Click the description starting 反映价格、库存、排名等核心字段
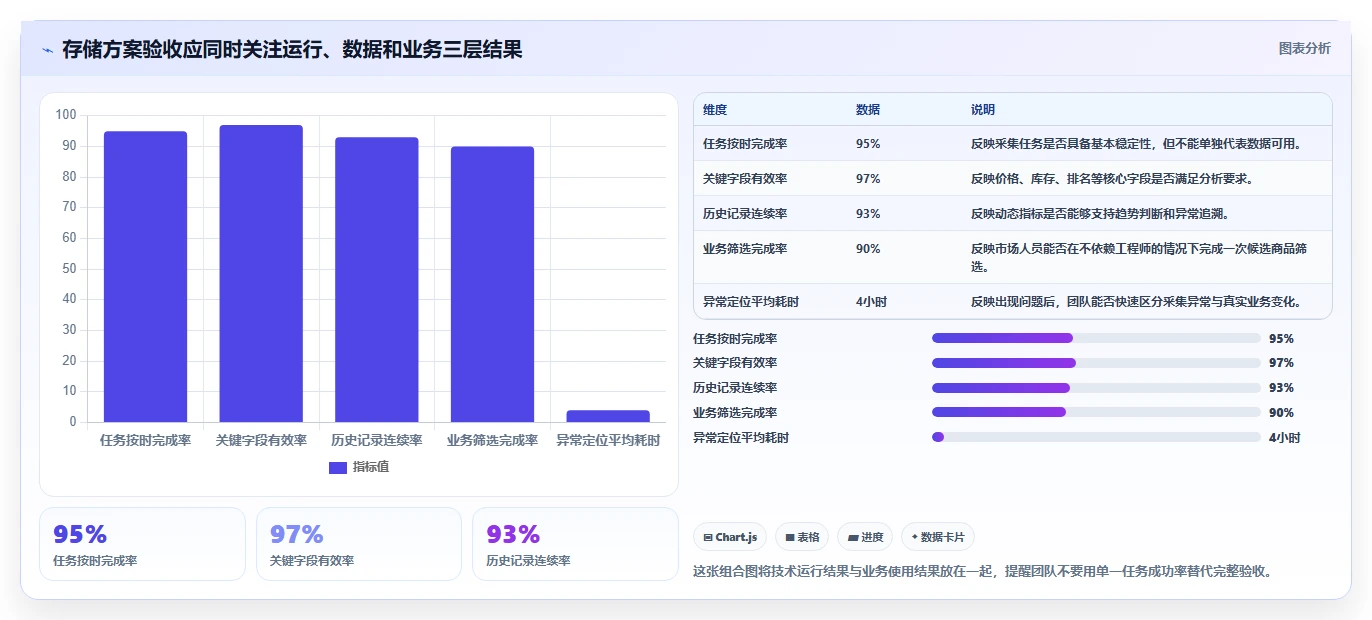Screen dimensions: 1372x620 pyautogui.click(x=1112, y=179)
